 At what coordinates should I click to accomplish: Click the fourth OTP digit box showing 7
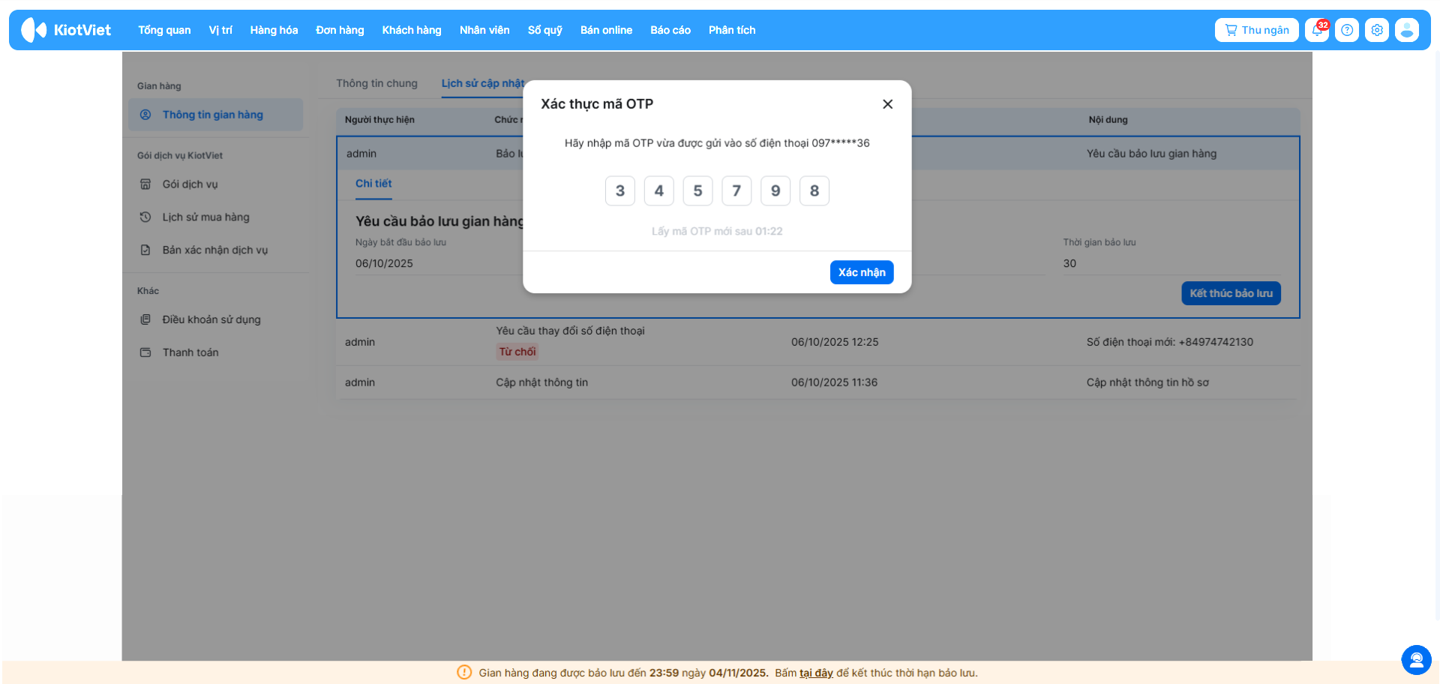coord(737,191)
